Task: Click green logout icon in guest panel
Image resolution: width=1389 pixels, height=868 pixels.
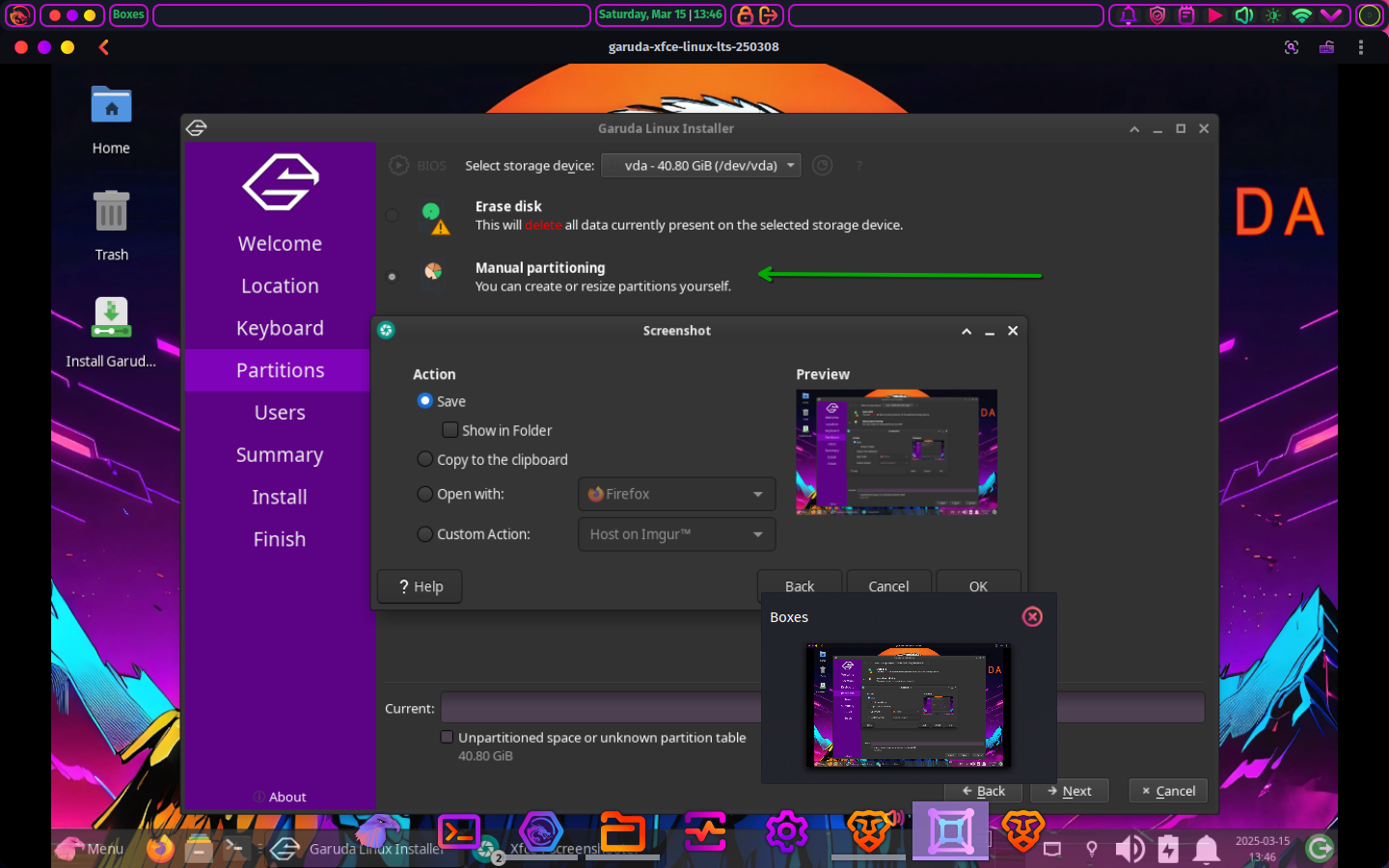Action: tap(1320, 849)
